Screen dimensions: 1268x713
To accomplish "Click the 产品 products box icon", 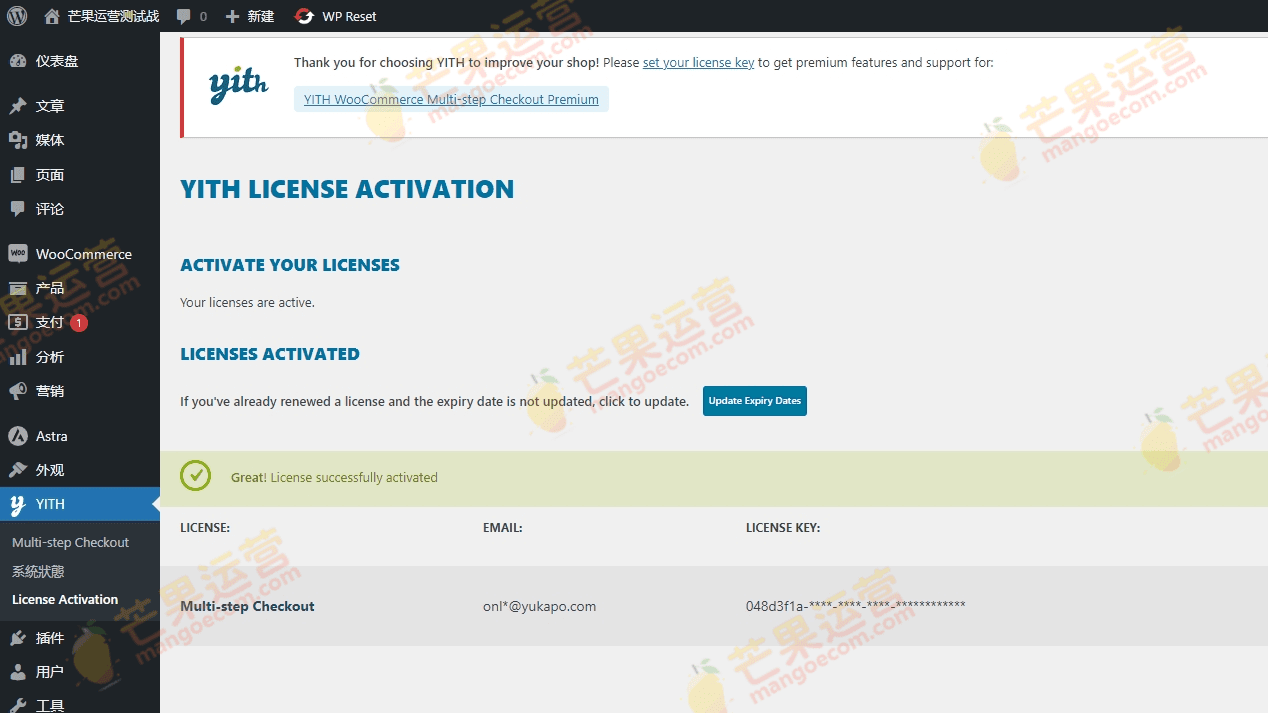I will pyautogui.click(x=18, y=288).
